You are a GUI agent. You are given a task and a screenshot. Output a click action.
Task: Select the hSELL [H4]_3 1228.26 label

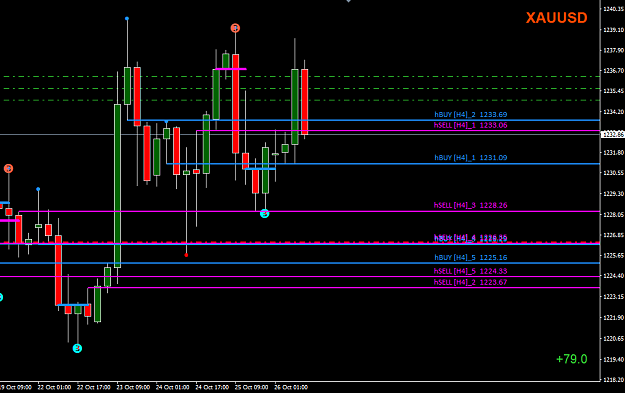point(471,205)
